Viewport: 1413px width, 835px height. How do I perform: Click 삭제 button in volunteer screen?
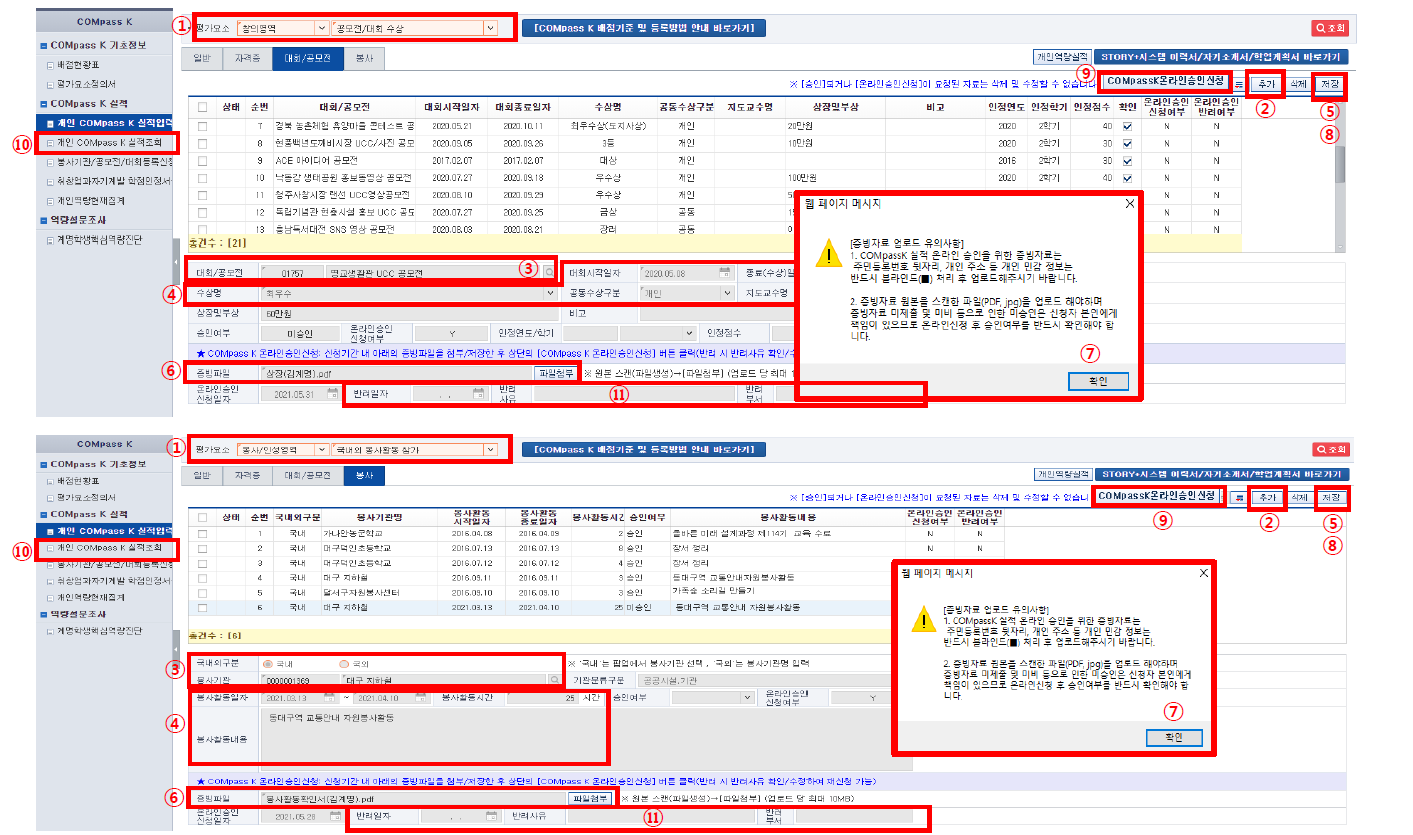coord(1298,497)
